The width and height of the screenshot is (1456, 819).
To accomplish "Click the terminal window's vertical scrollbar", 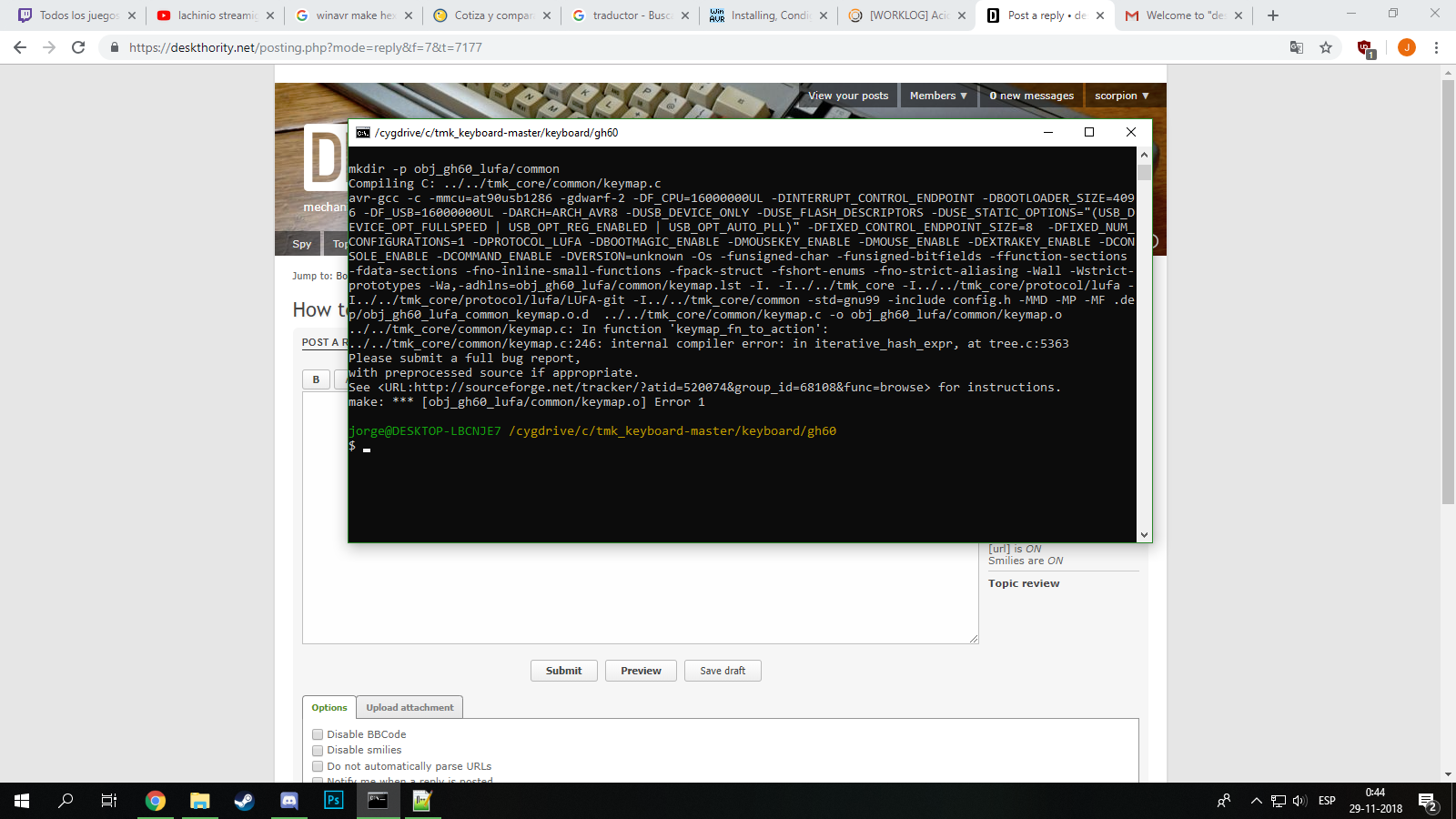I will point(1144,346).
